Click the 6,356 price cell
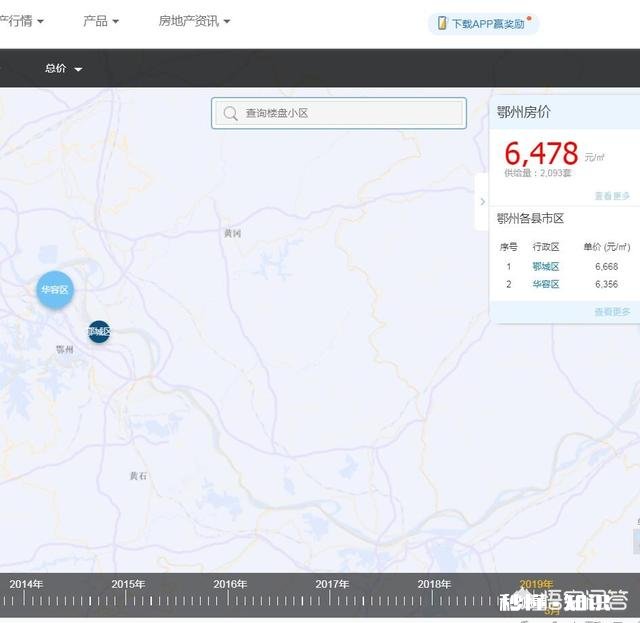 [x=607, y=284]
